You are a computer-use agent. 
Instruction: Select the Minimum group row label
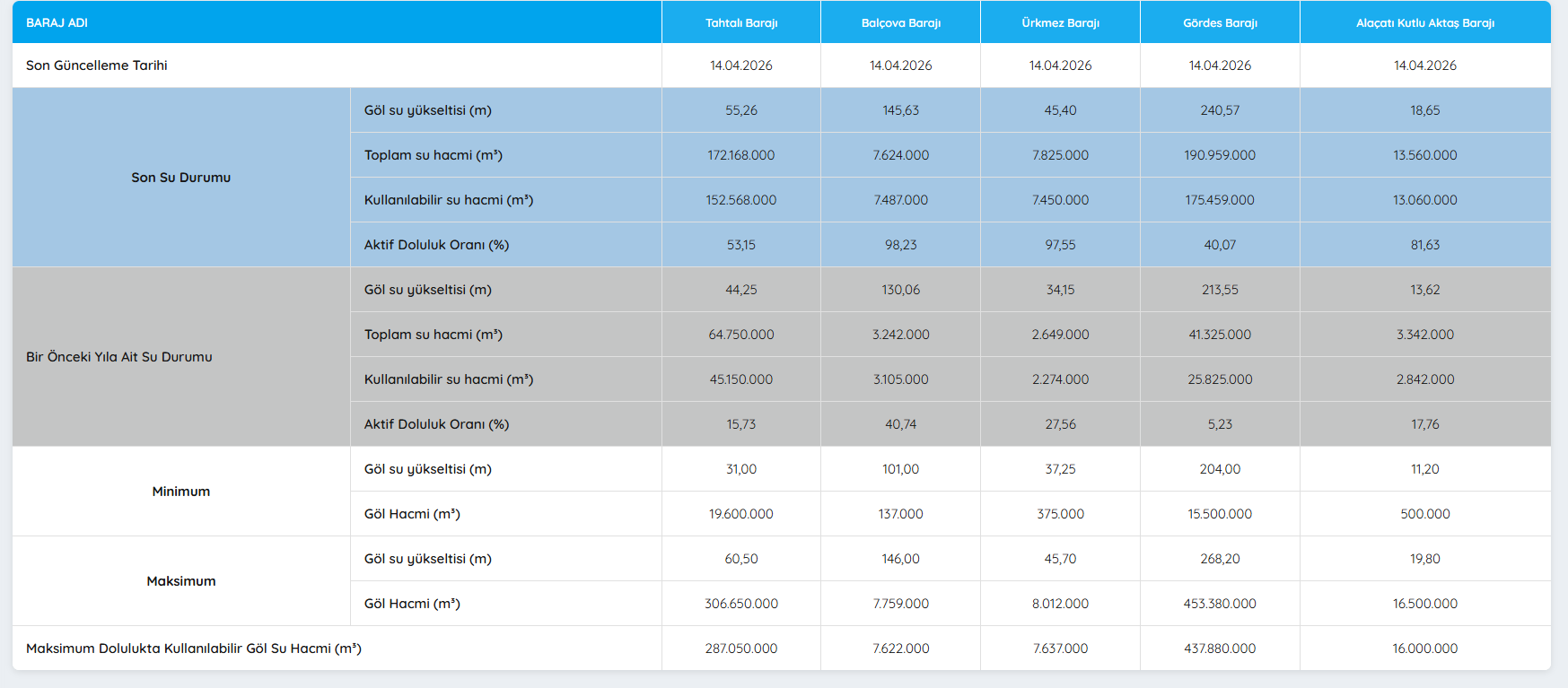[180, 492]
